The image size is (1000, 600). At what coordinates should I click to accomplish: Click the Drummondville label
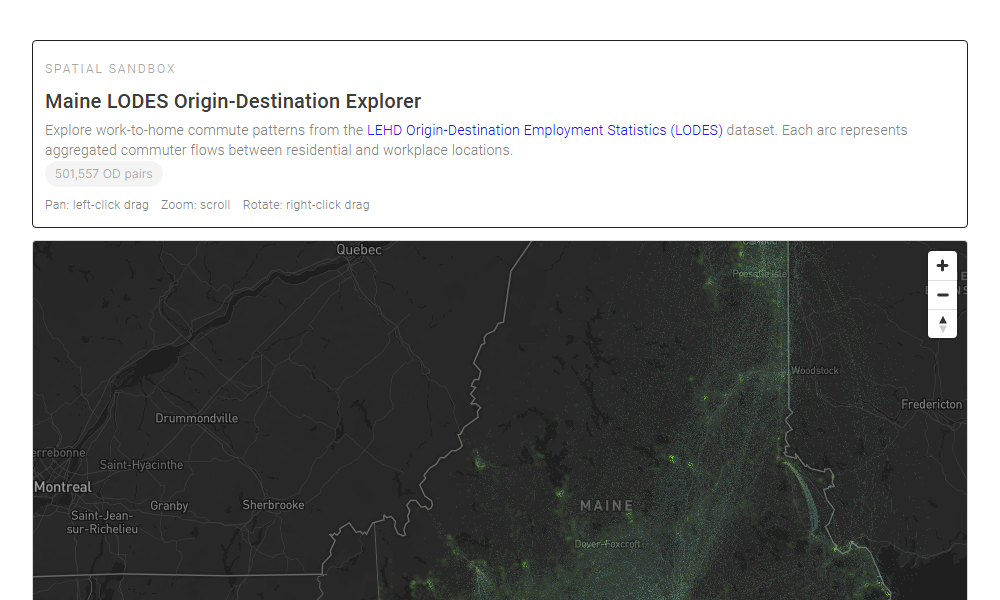(x=196, y=418)
